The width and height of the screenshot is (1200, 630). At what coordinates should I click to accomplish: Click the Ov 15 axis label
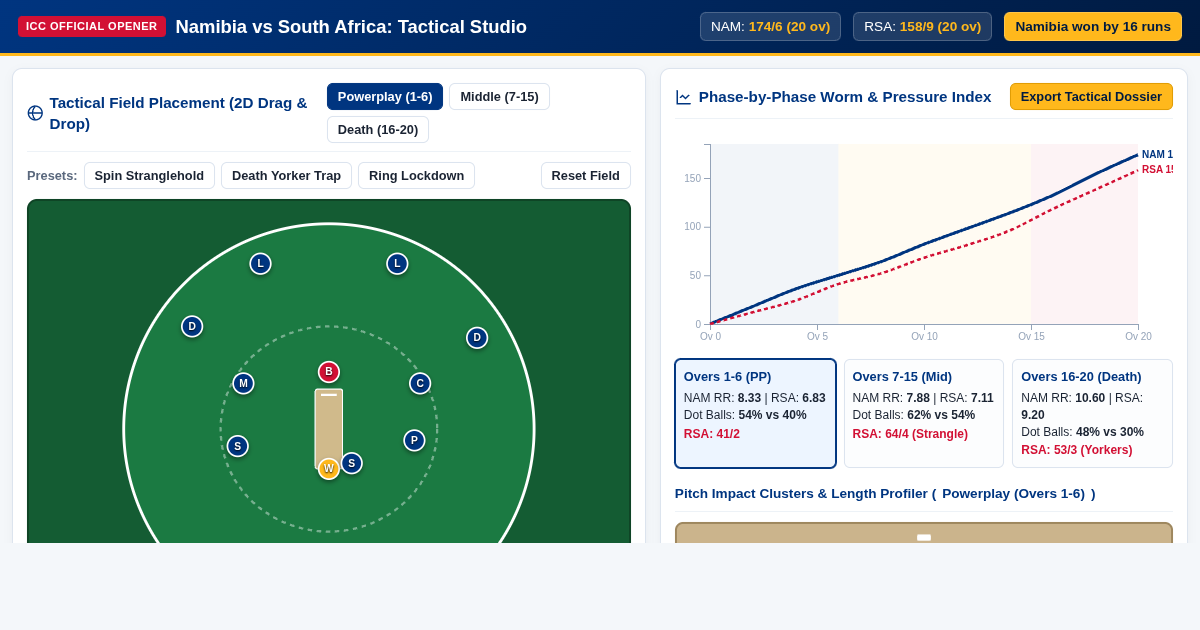(1031, 337)
